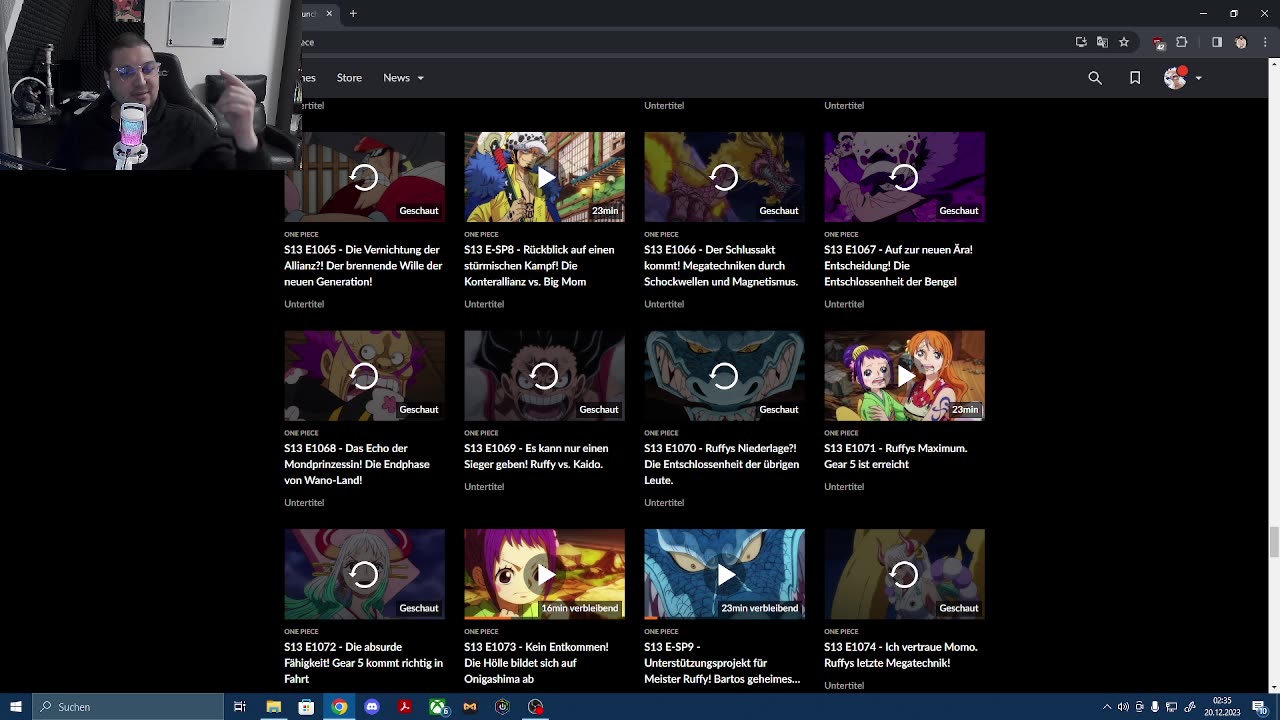1280x720 pixels.
Task: Open title link S13 E1073 Kein Entkommen
Action: pyautogui.click(x=536, y=663)
